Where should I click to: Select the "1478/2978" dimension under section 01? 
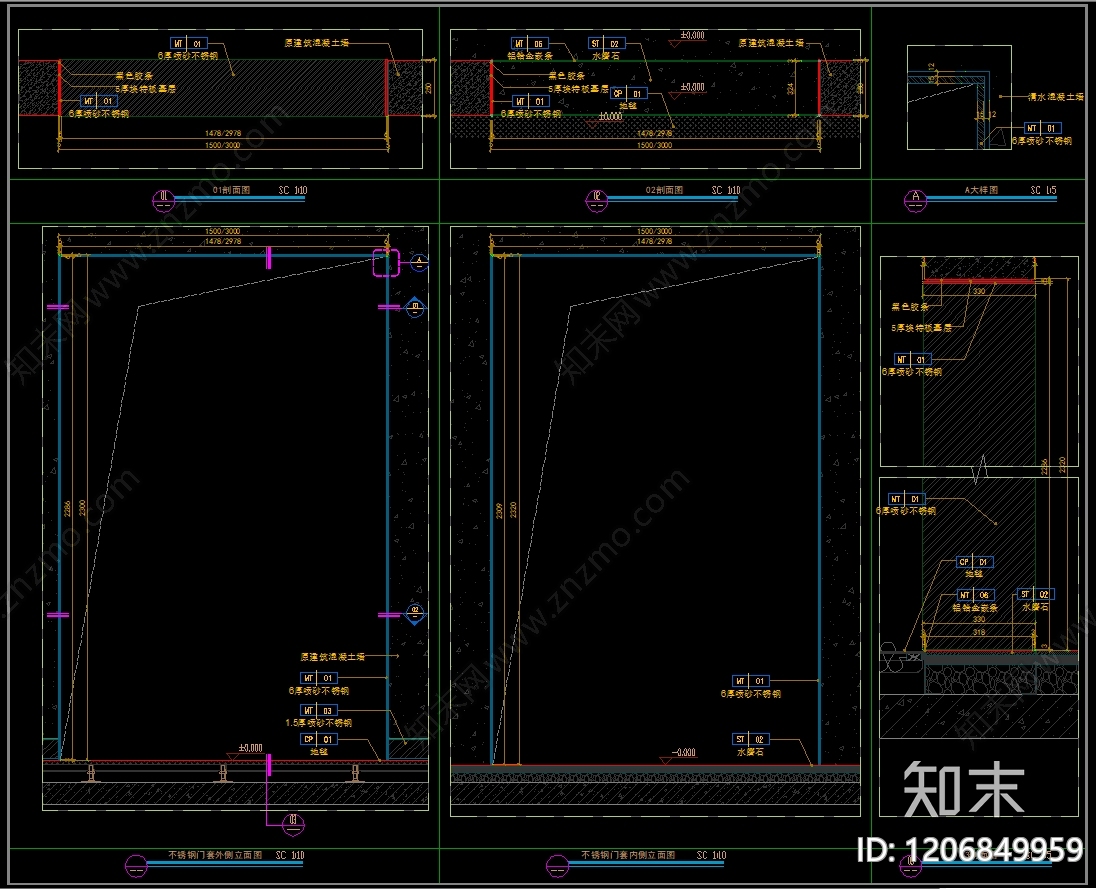[222, 133]
